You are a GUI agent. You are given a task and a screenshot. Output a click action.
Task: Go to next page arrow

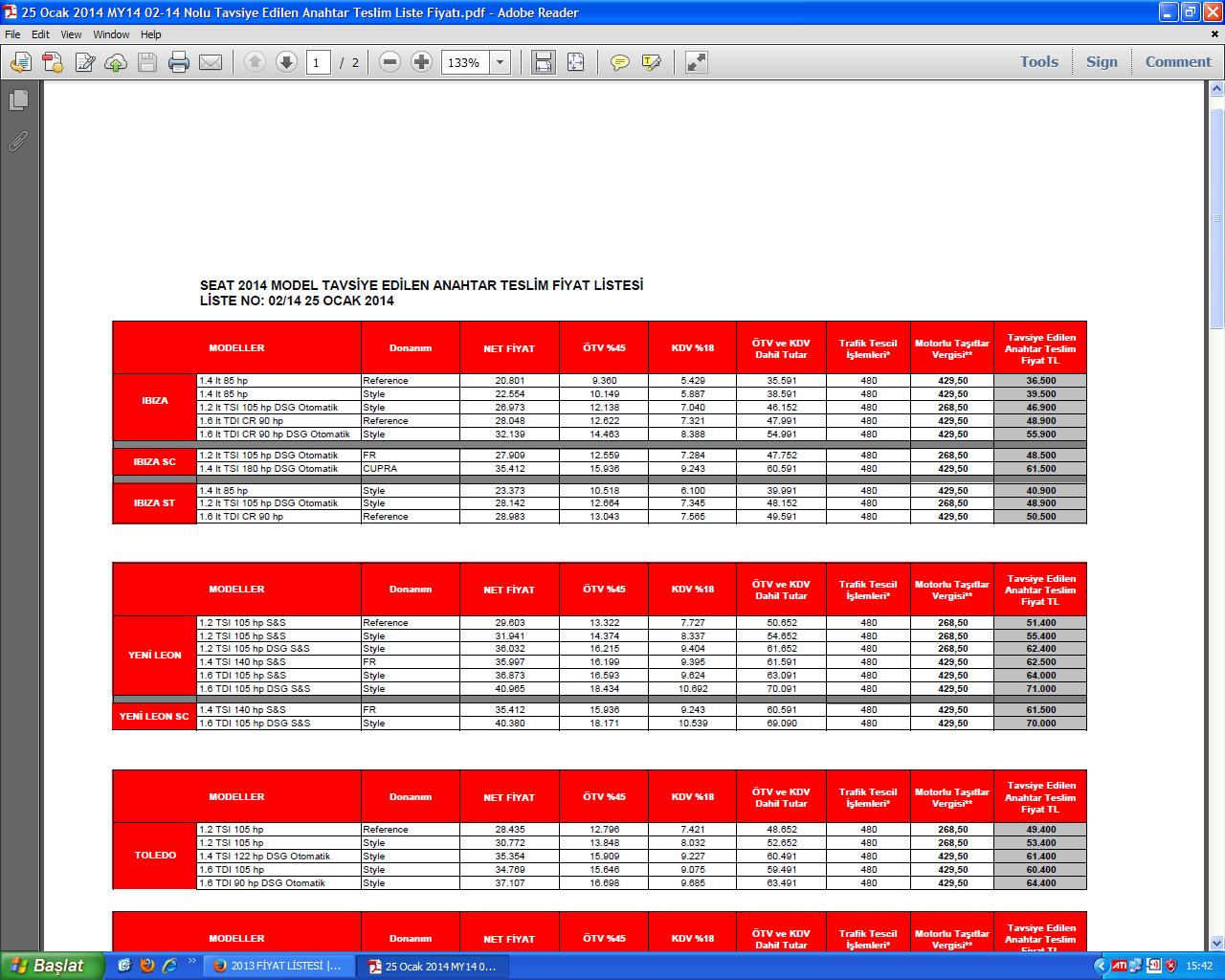pyautogui.click(x=286, y=62)
